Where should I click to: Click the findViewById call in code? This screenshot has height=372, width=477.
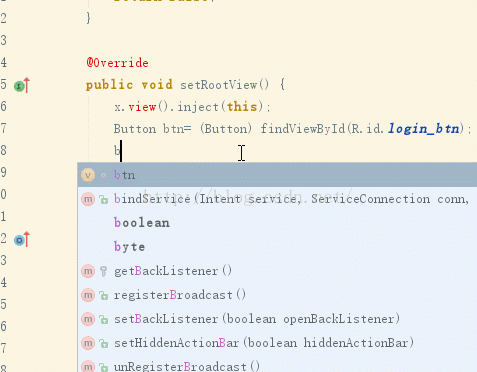coord(303,129)
